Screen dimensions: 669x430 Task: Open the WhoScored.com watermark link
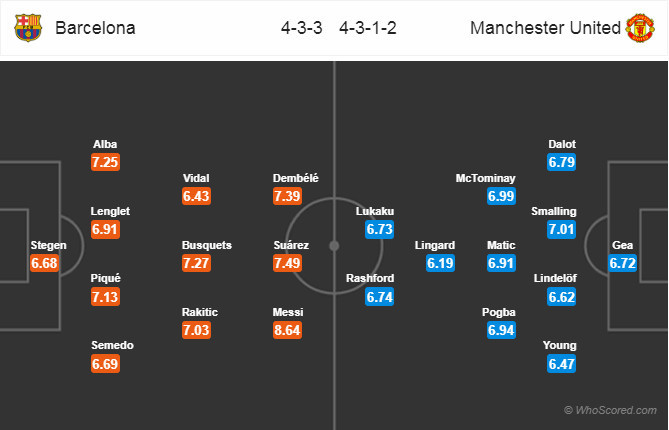point(612,410)
